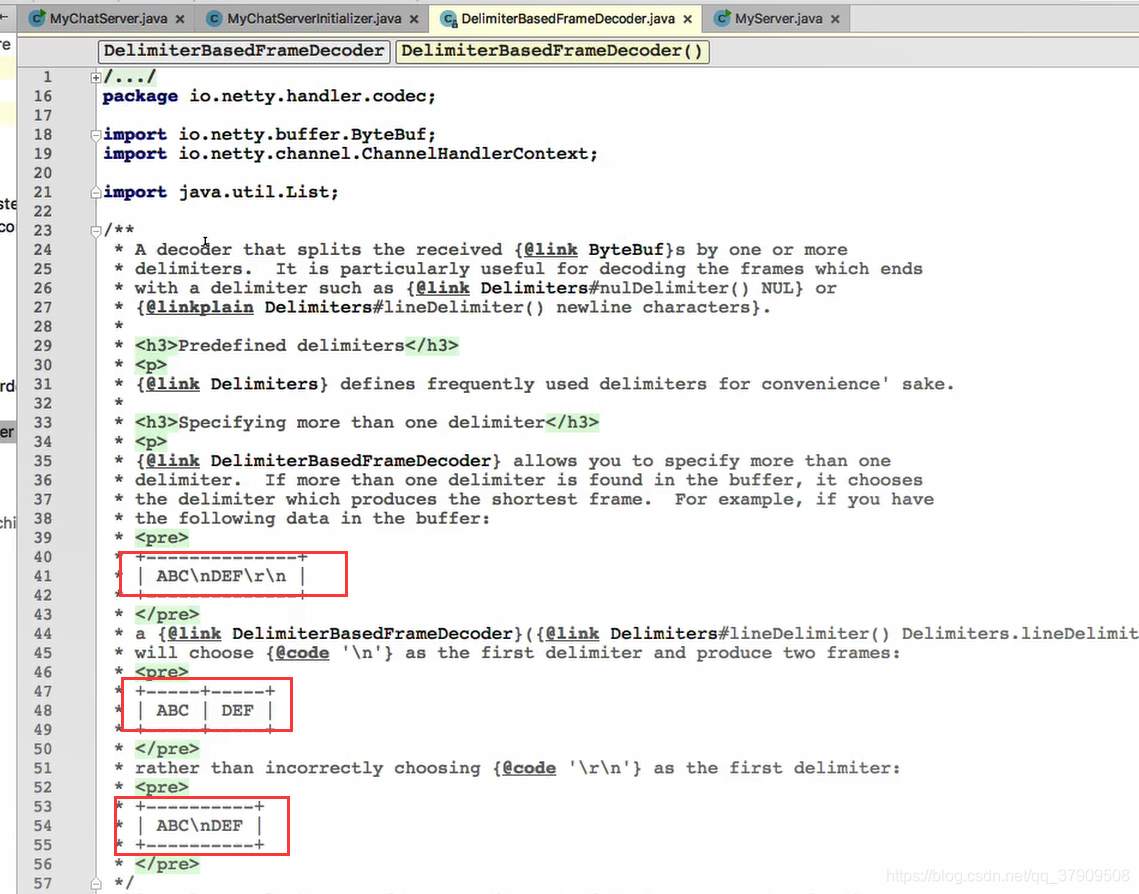Click the '\n' code text on line 45
The image size is (1139, 894).
point(362,653)
